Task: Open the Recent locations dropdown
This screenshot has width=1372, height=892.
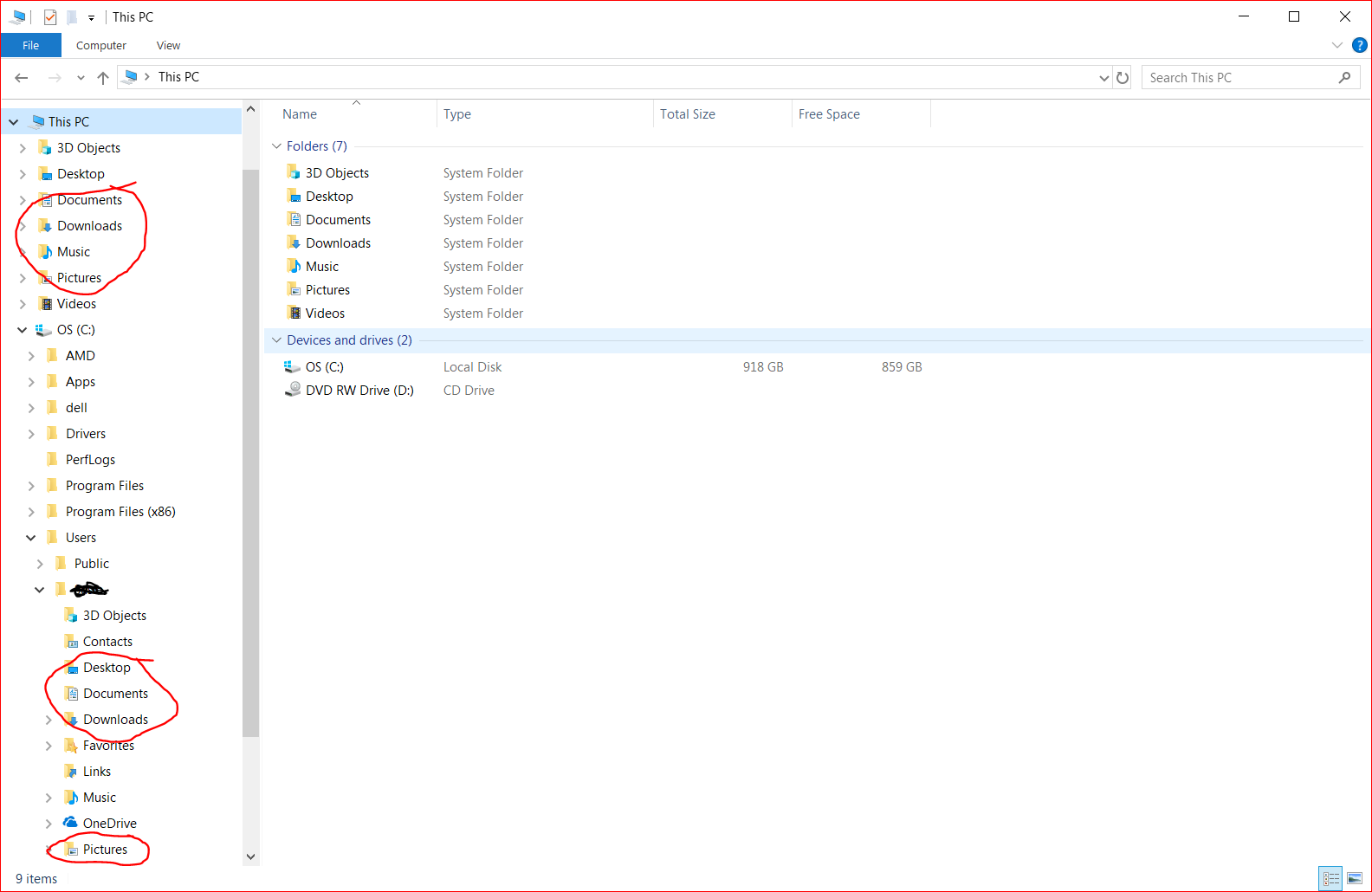Action: pos(81,78)
